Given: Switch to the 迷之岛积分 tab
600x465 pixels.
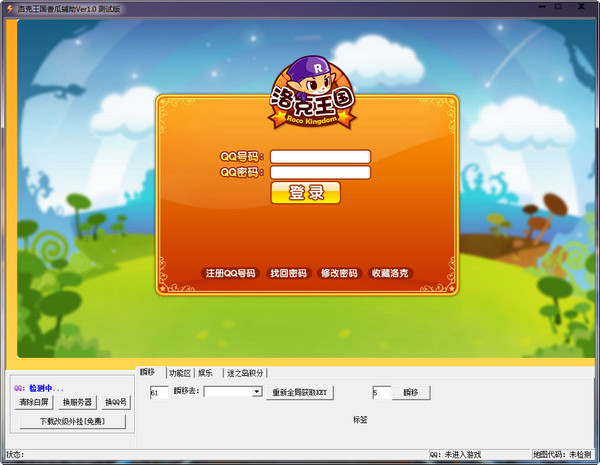Looking at the screenshot, I should pos(245,373).
